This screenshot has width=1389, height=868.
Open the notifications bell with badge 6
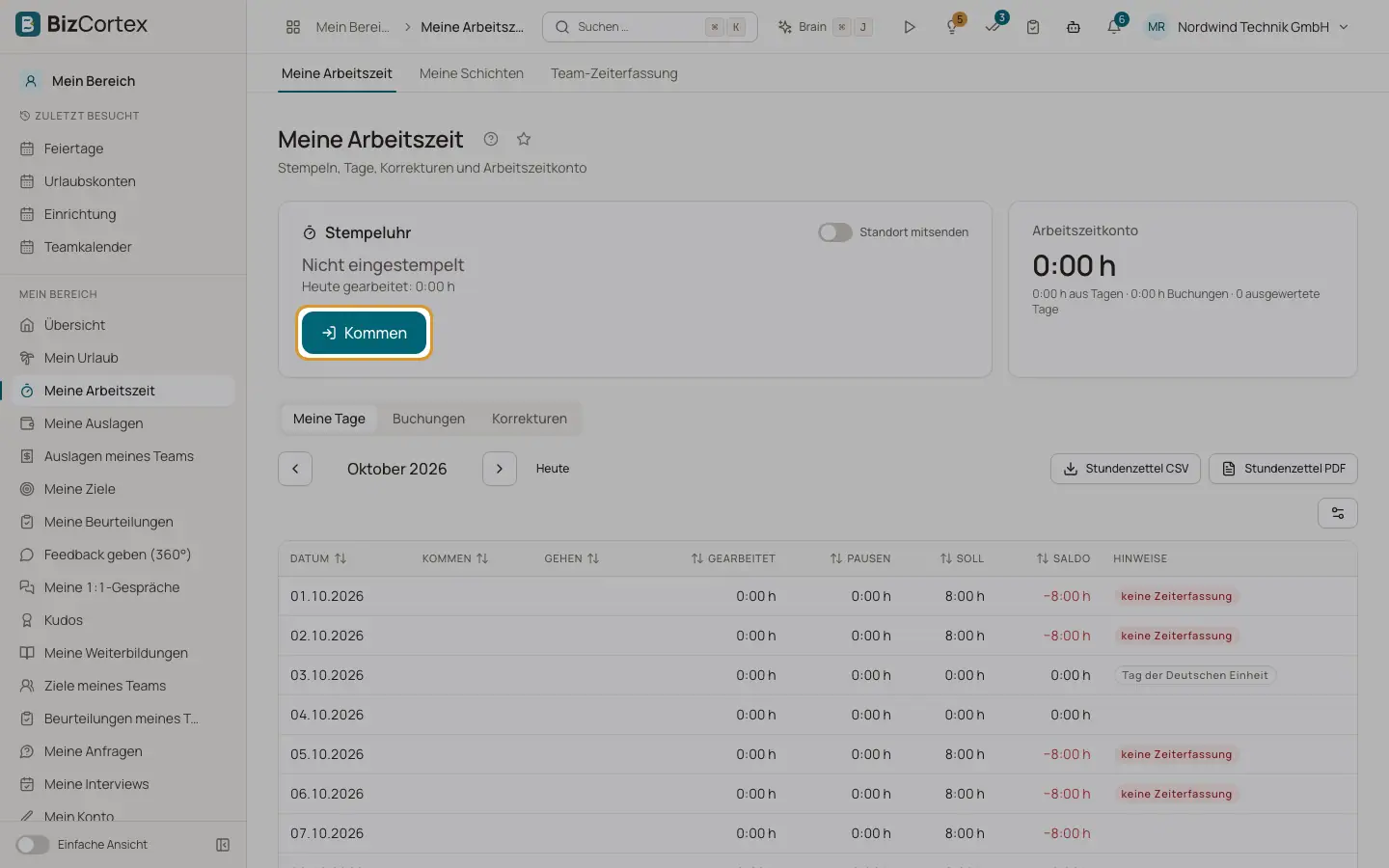click(1115, 26)
